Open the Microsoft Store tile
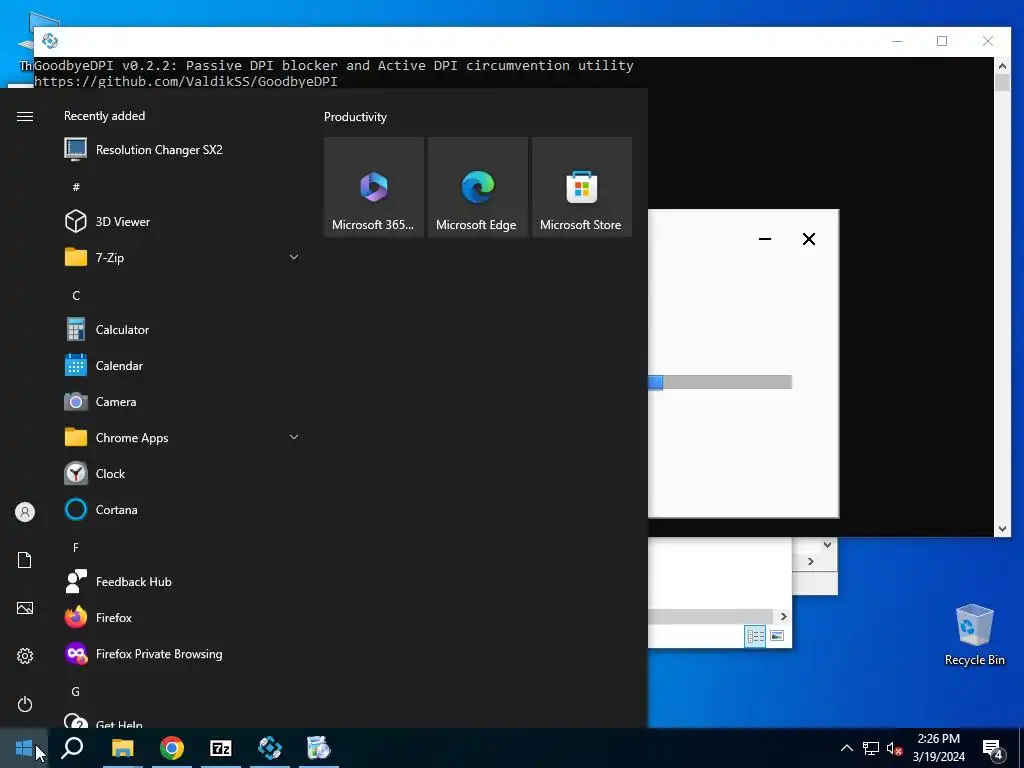The width and height of the screenshot is (1024, 768). click(x=582, y=187)
